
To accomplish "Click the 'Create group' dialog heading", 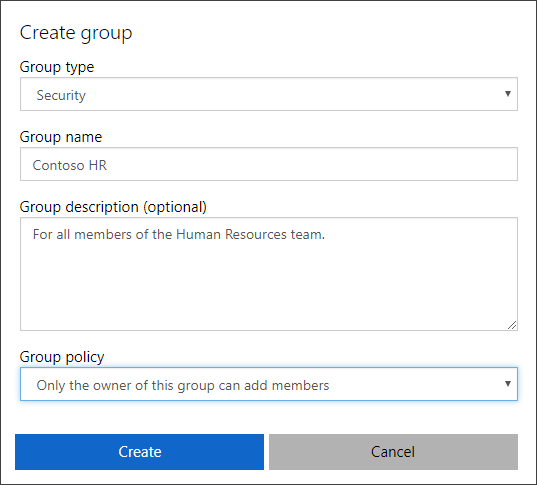I will click(76, 34).
